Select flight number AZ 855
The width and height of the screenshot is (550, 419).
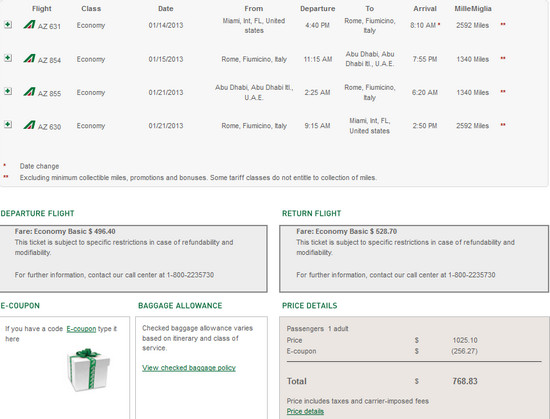tap(49, 94)
